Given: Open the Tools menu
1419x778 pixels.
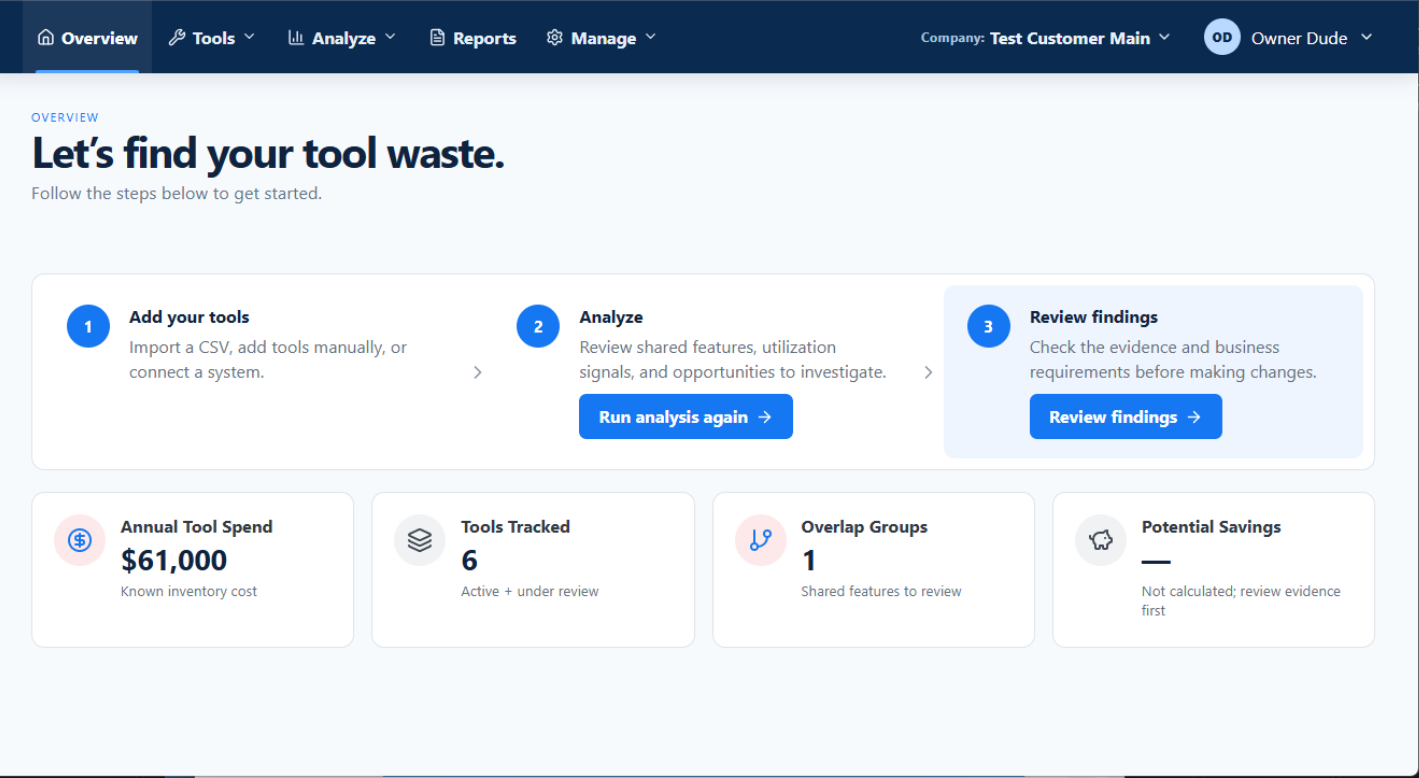Looking at the screenshot, I should 212,37.
